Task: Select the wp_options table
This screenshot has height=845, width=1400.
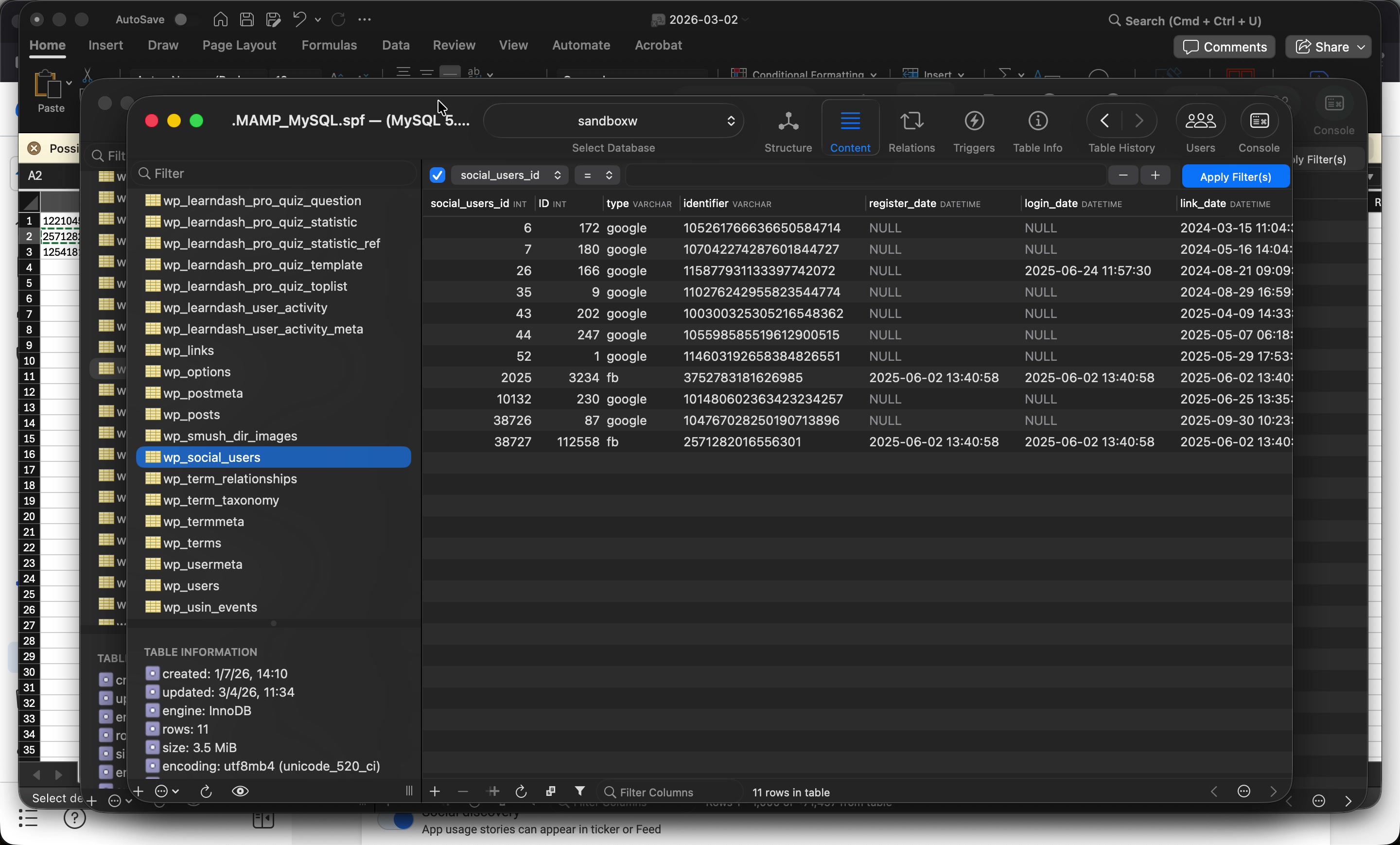Action: click(x=273, y=371)
